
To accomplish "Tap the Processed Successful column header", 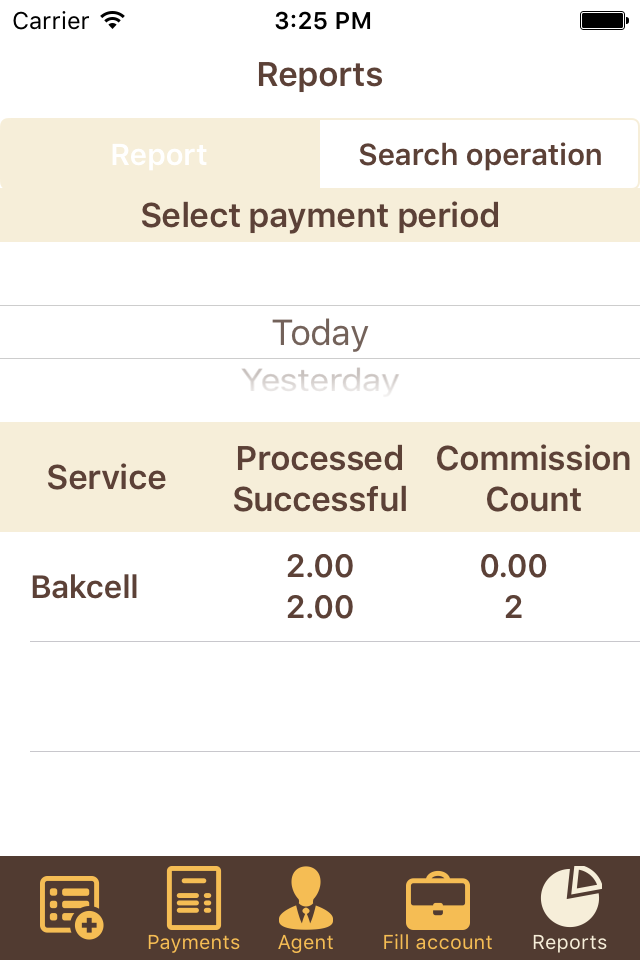I will pos(320,478).
